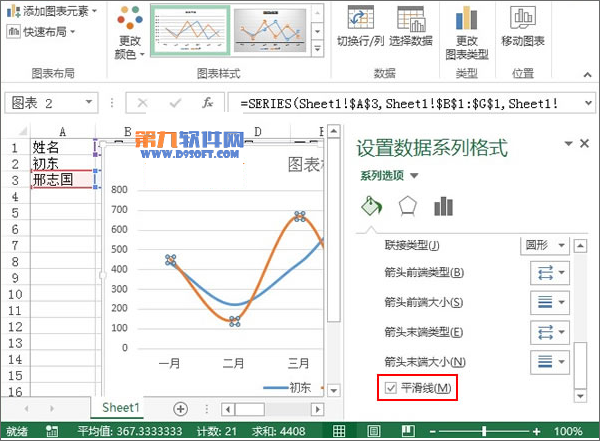Expand the 联接类型 join type dropdown
Viewport: 600px width, 441px height.
click(545, 245)
